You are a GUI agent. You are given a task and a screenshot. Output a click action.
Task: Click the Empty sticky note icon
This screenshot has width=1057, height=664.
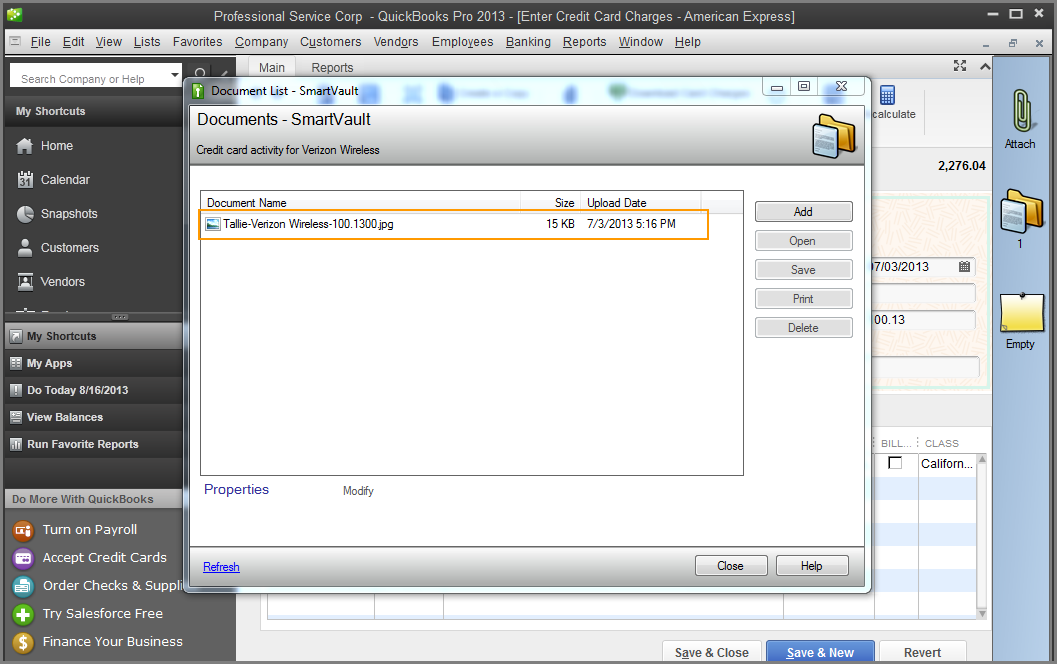(1022, 313)
